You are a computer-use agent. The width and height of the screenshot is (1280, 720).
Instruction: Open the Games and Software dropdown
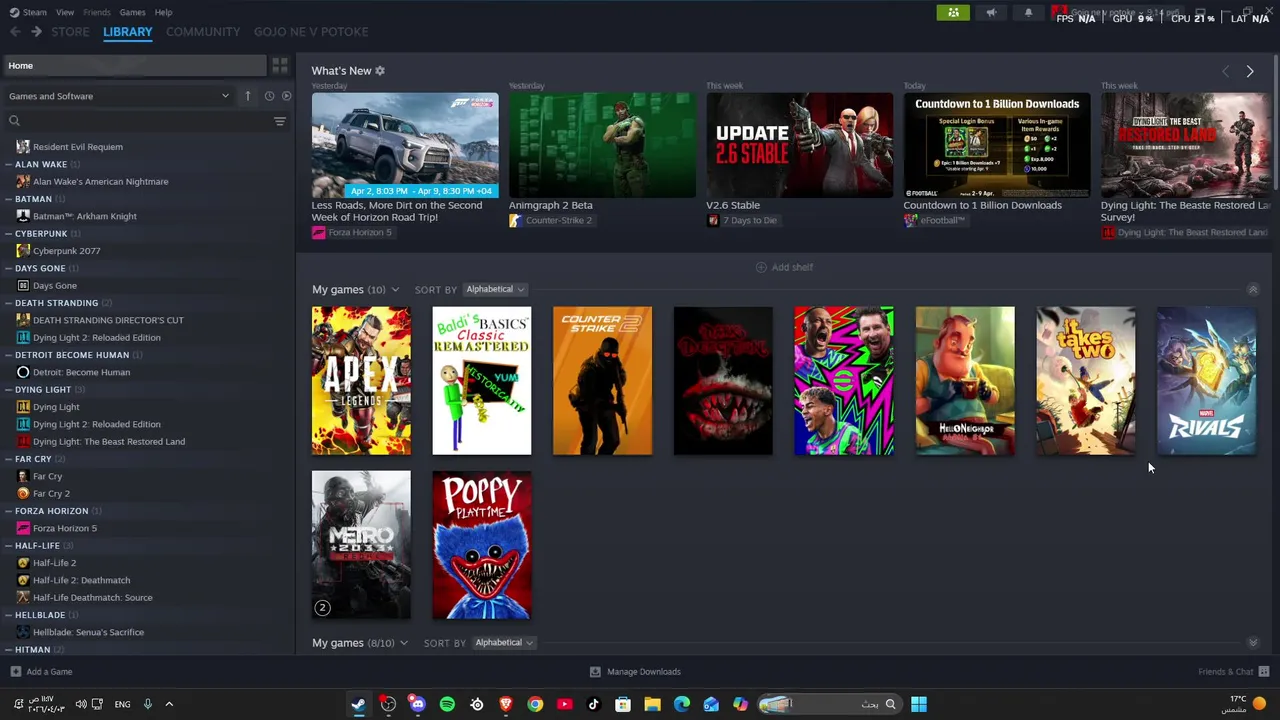click(118, 96)
